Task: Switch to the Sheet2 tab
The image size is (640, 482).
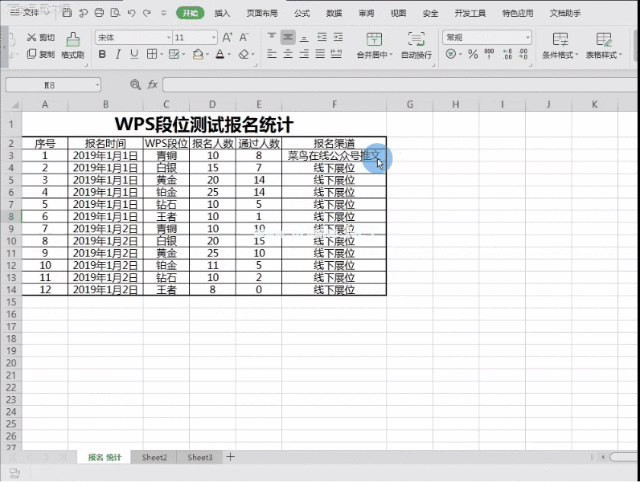Action: pyautogui.click(x=154, y=457)
